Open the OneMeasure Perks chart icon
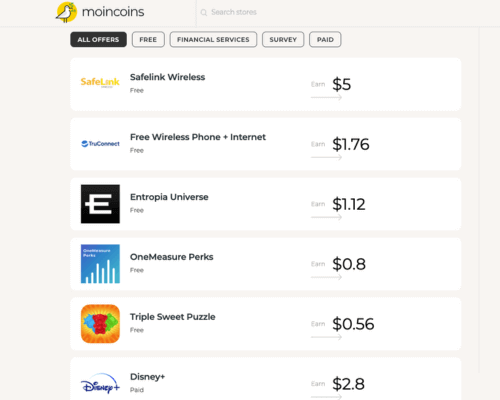This screenshot has height=400, width=500. coord(100,264)
